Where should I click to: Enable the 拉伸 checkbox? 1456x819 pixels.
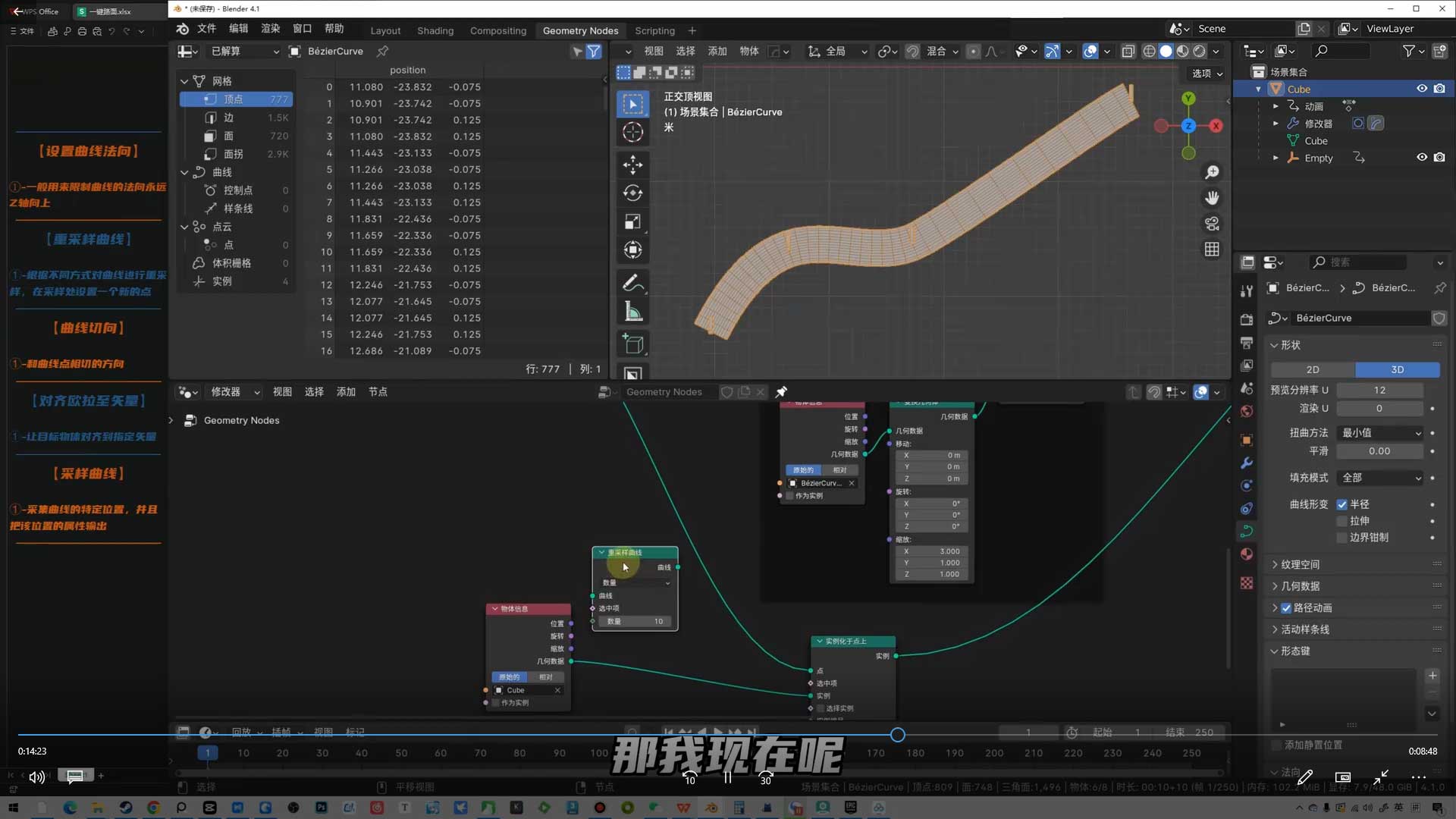pos(1341,521)
